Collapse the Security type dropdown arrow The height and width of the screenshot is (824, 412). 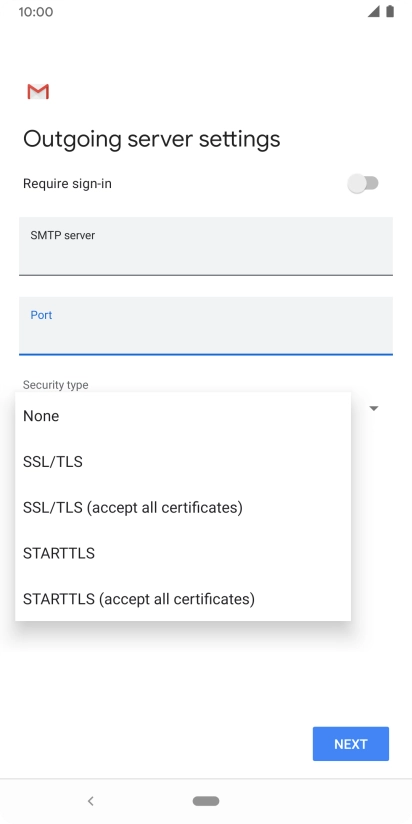point(374,408)
